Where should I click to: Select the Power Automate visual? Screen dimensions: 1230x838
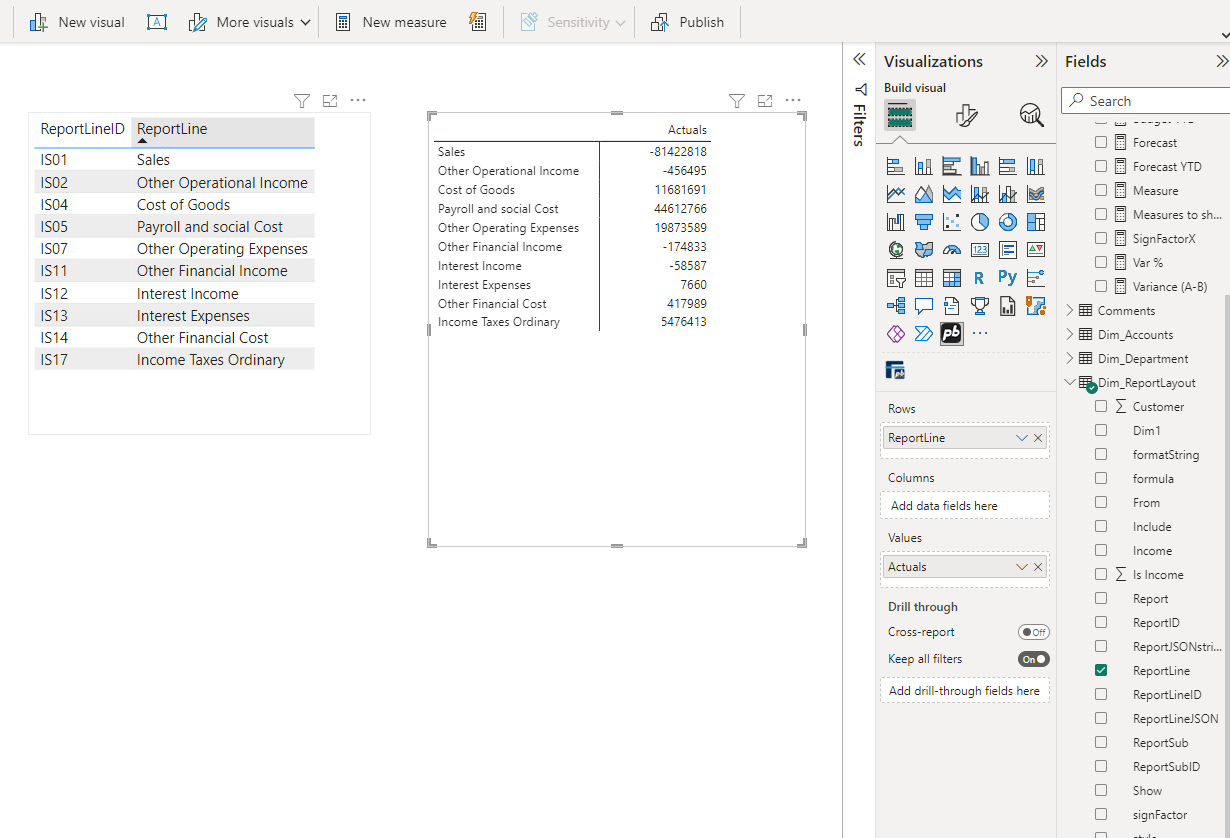(924, 331)
